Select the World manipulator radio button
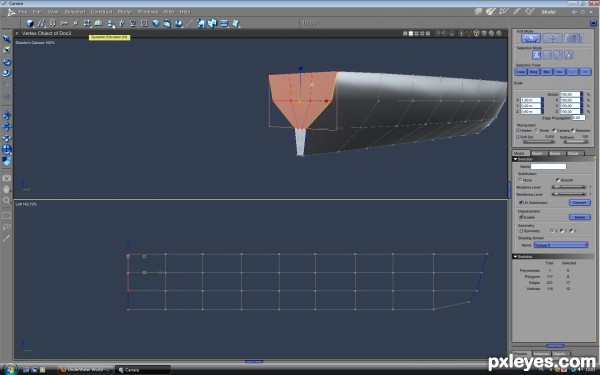600x375 pixels. coord(536,130)
